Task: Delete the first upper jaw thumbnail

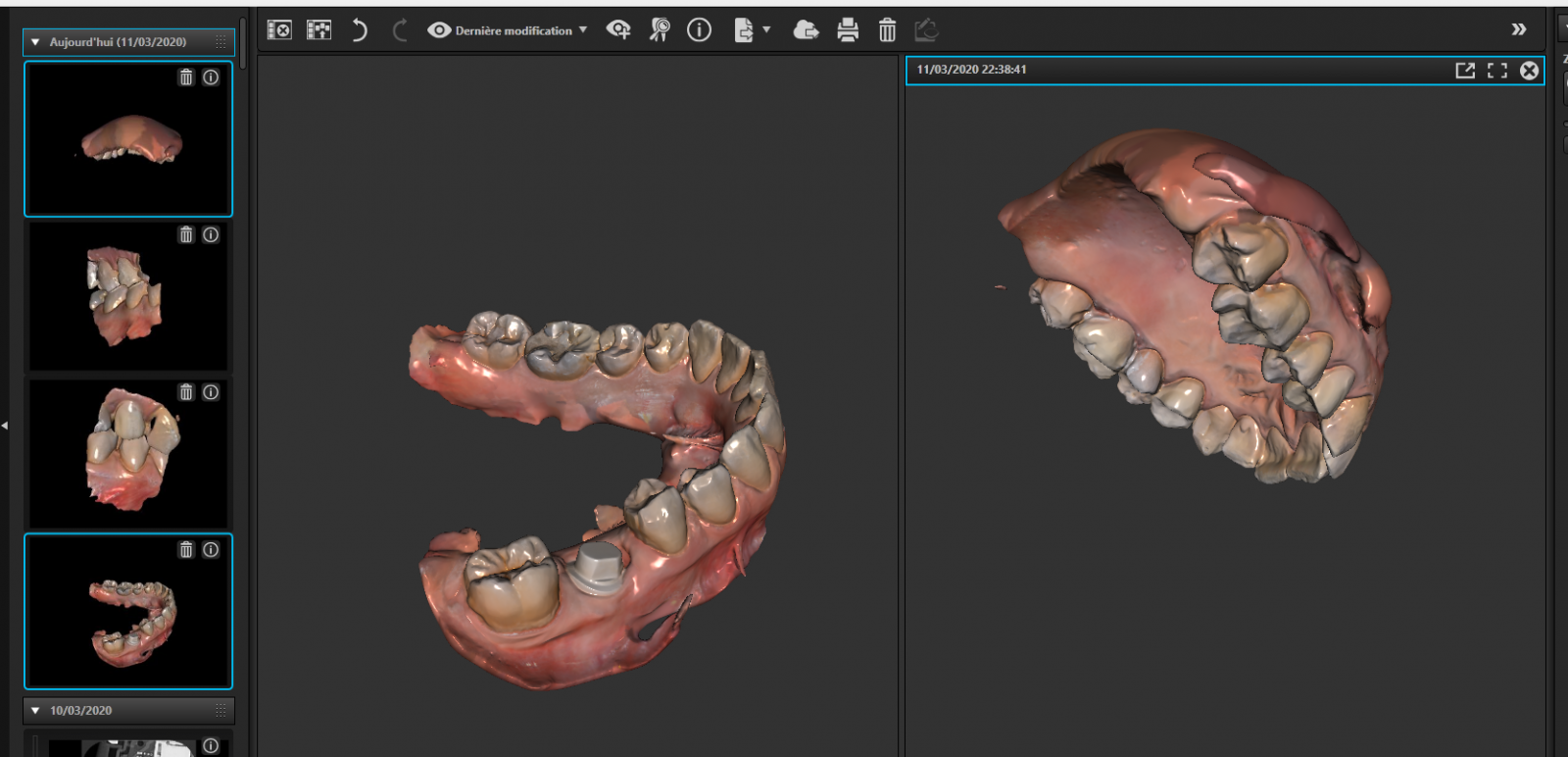Action: click(186, 77)
